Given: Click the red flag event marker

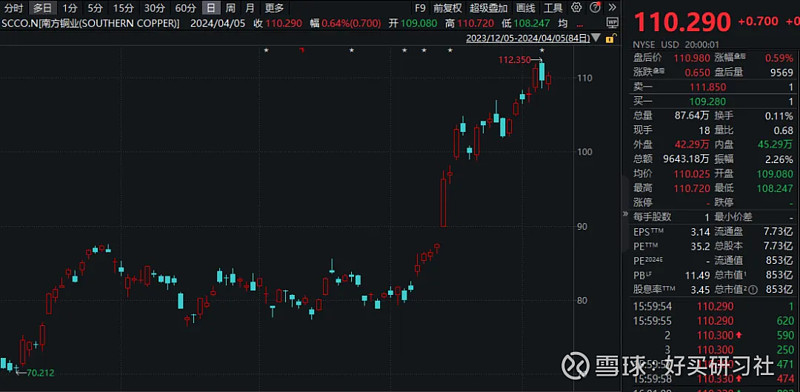Looking at the screenshot, I should (302, 50).
